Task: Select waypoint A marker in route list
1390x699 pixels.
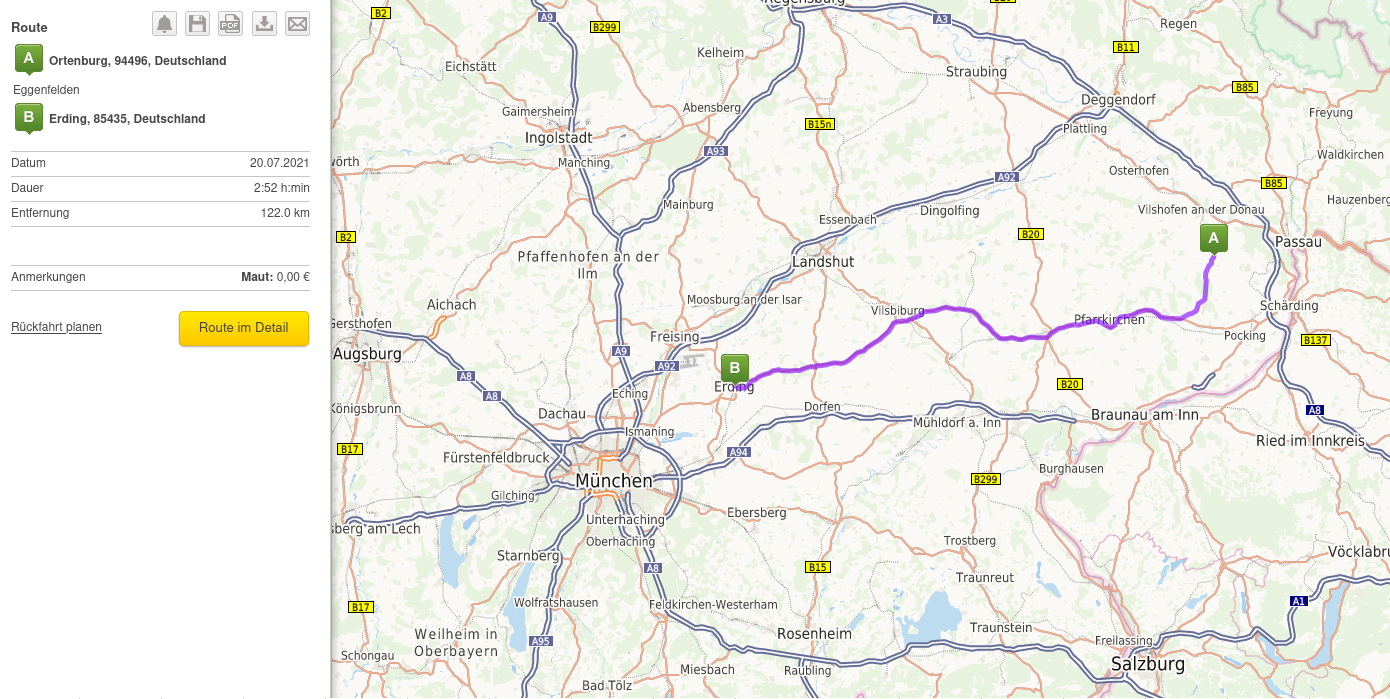Action: pos(28,60)
